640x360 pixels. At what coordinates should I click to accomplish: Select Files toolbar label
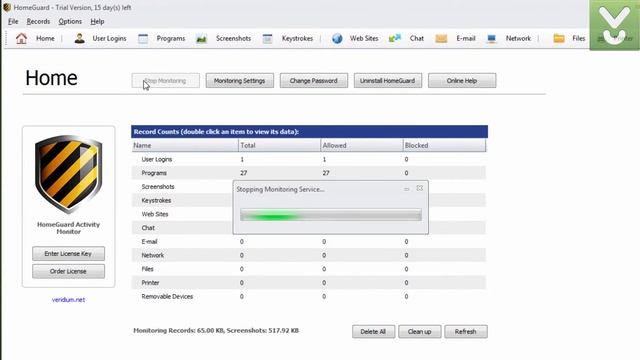tap(578, 38)
